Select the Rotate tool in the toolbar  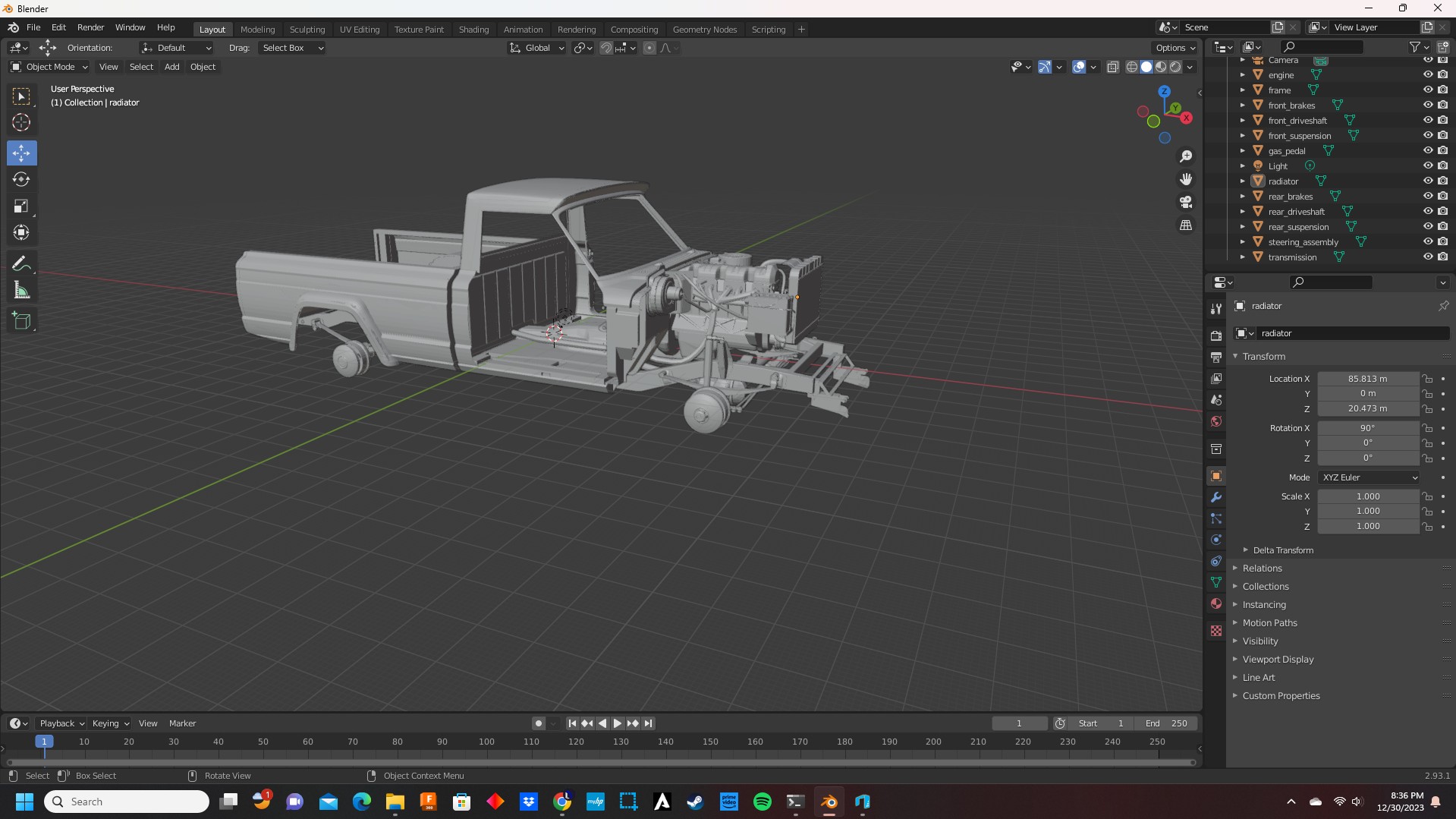[21, 180]
